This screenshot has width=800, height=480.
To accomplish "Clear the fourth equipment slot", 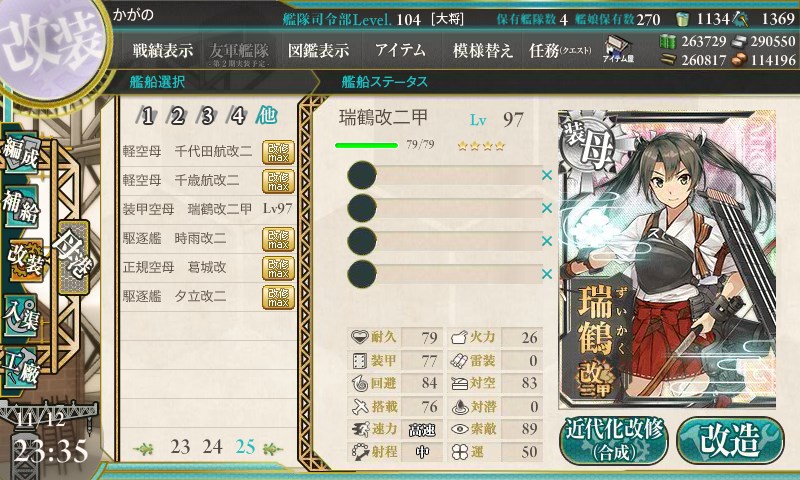I will [547, 274].
